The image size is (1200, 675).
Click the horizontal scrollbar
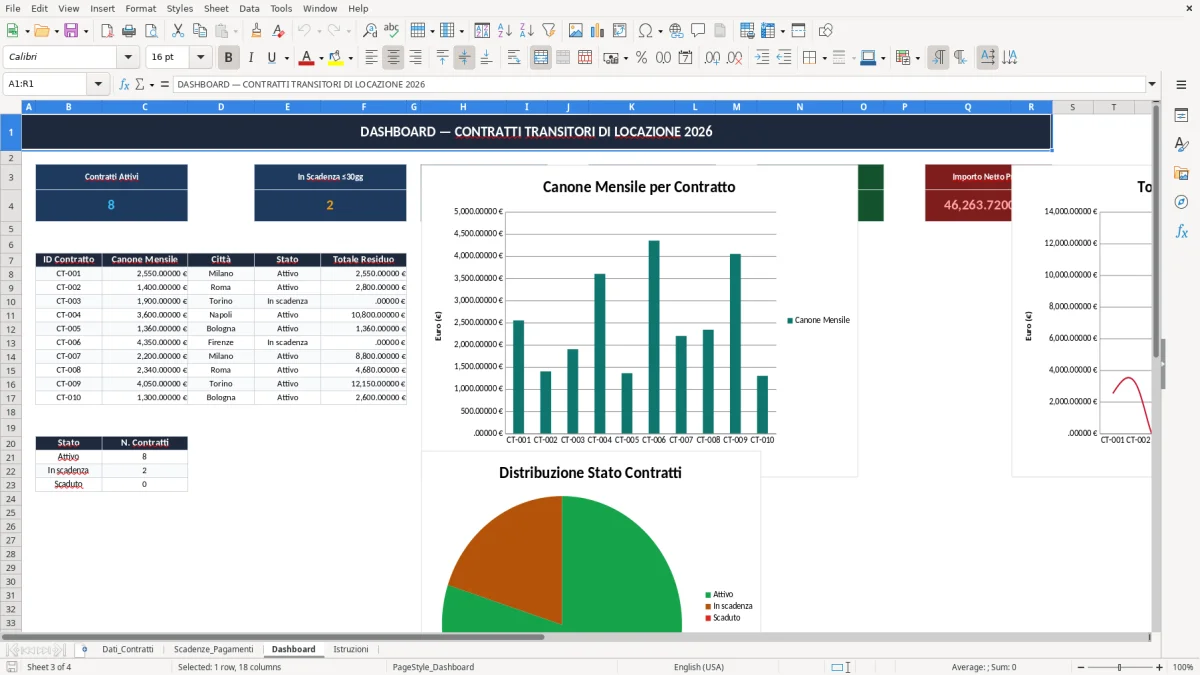272,637
